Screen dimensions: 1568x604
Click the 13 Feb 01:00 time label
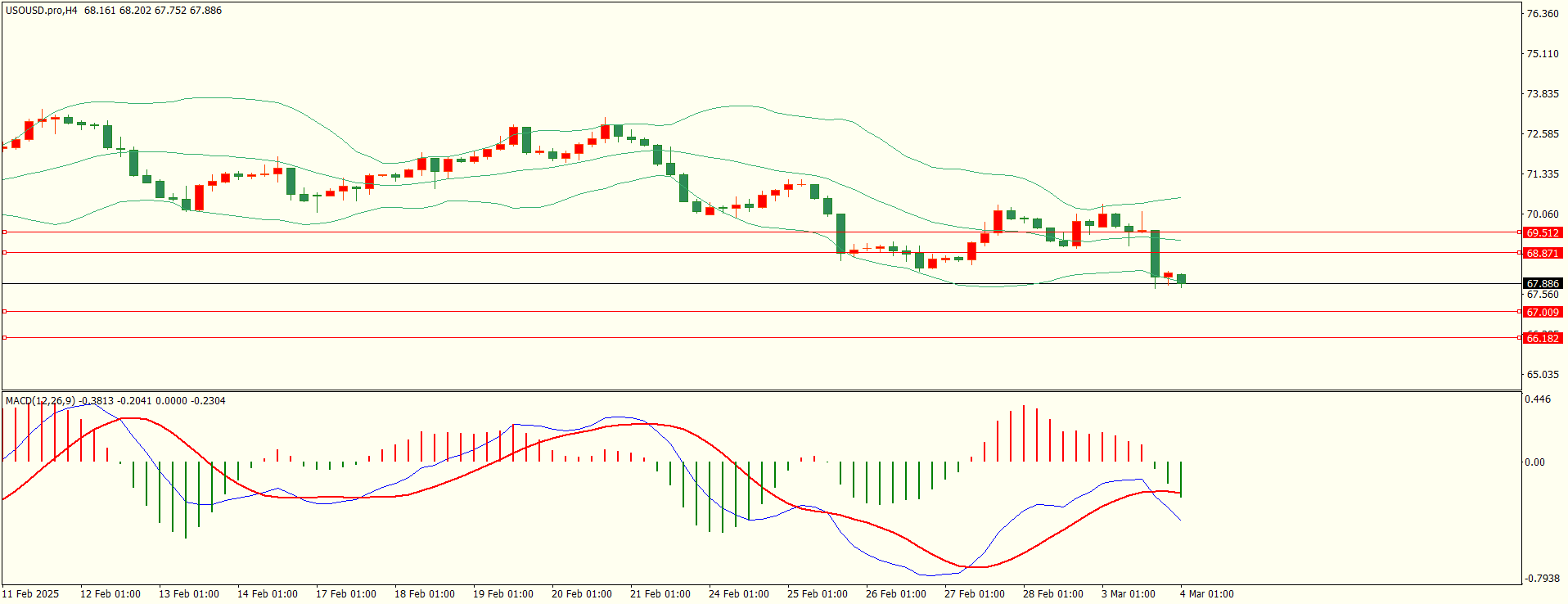(x=189, y=594)
